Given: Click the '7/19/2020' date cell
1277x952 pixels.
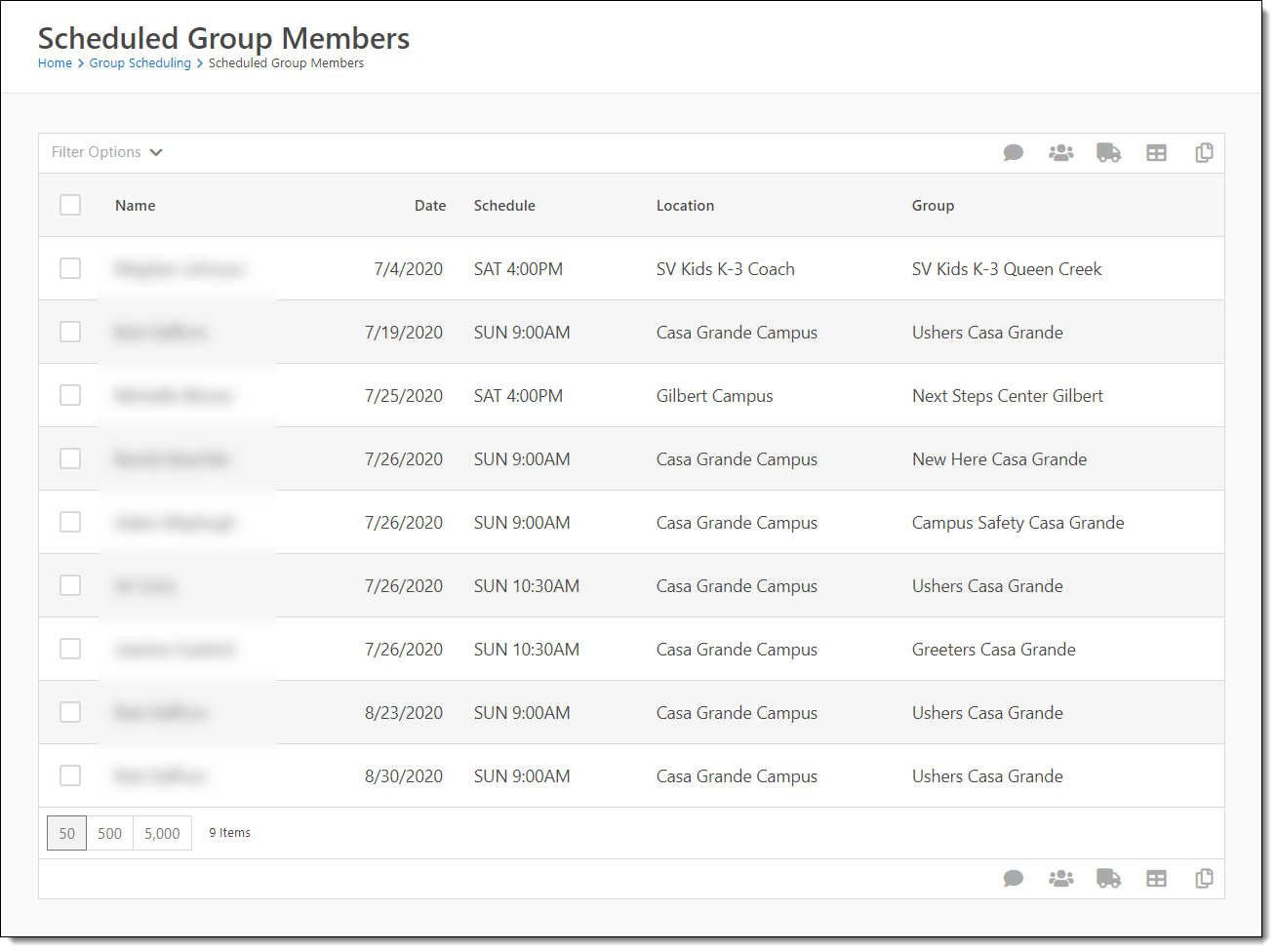Looking at the screenshot, I should pos(404,333).
